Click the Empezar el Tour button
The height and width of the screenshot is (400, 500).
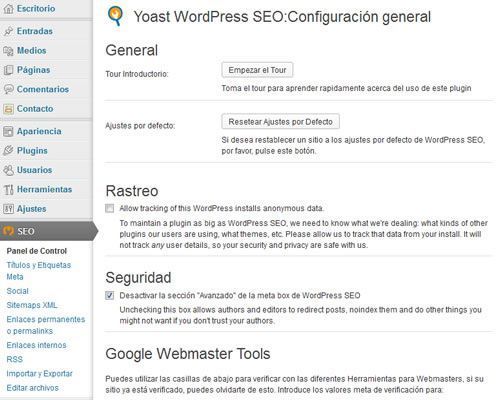pos(257,70)
